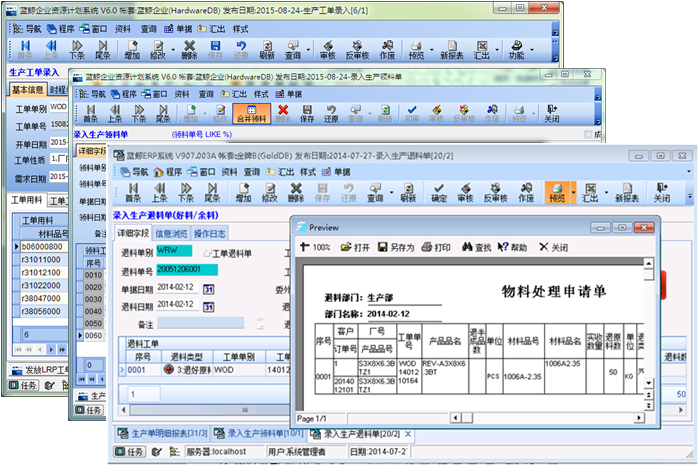Switch to 操作日志 tab
Viewport: 700px width, 467px height.
click(x=209, y=234)
